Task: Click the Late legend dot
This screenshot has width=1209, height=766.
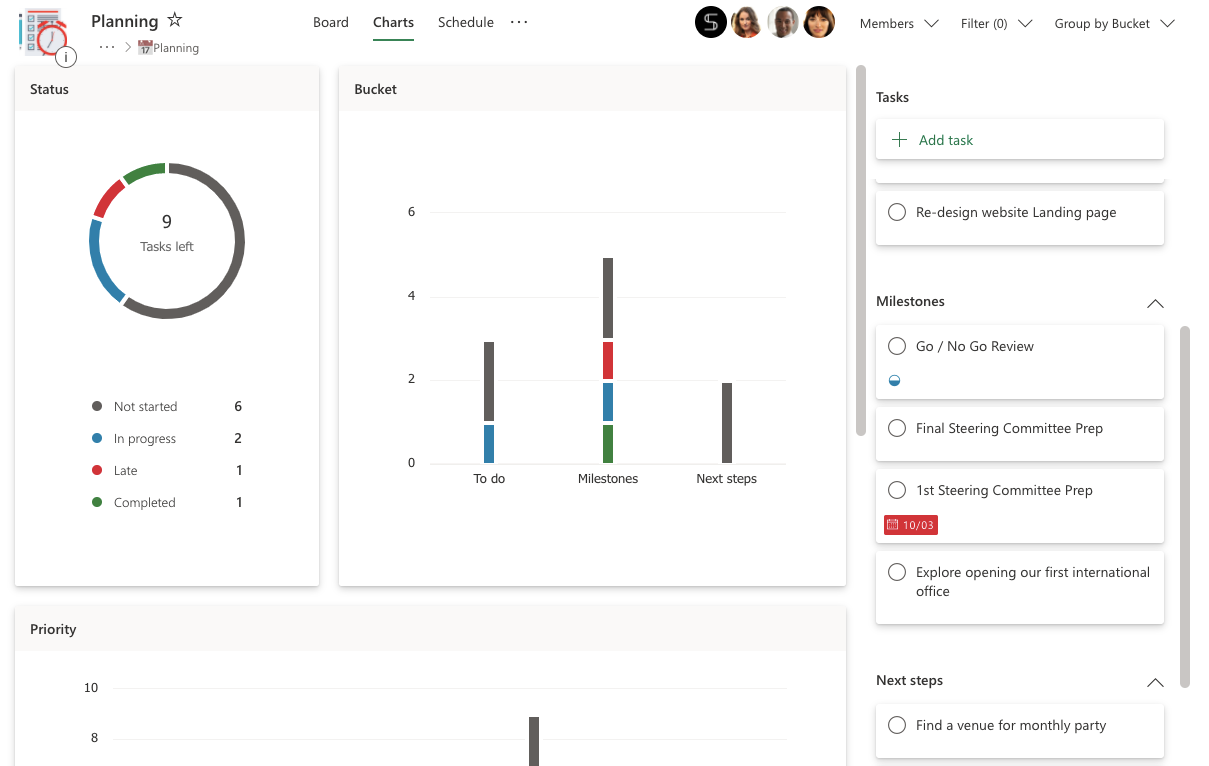Action: point(97,471)
